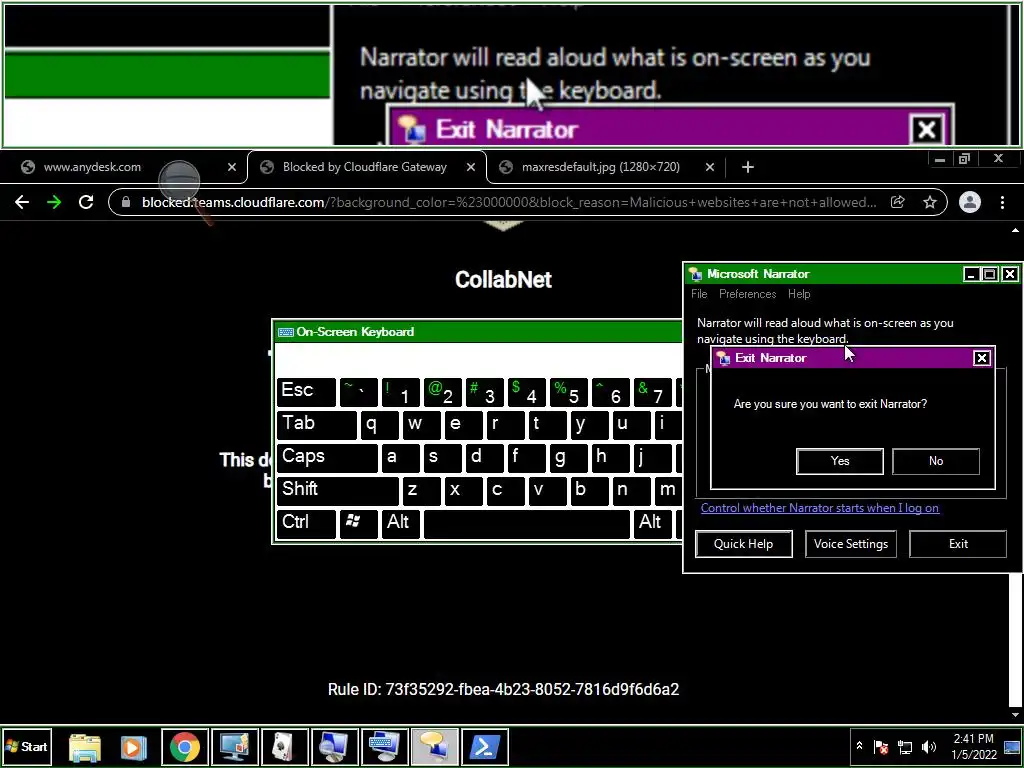
Task: Click the browser address bar URL
Action: tap(509, 202)
